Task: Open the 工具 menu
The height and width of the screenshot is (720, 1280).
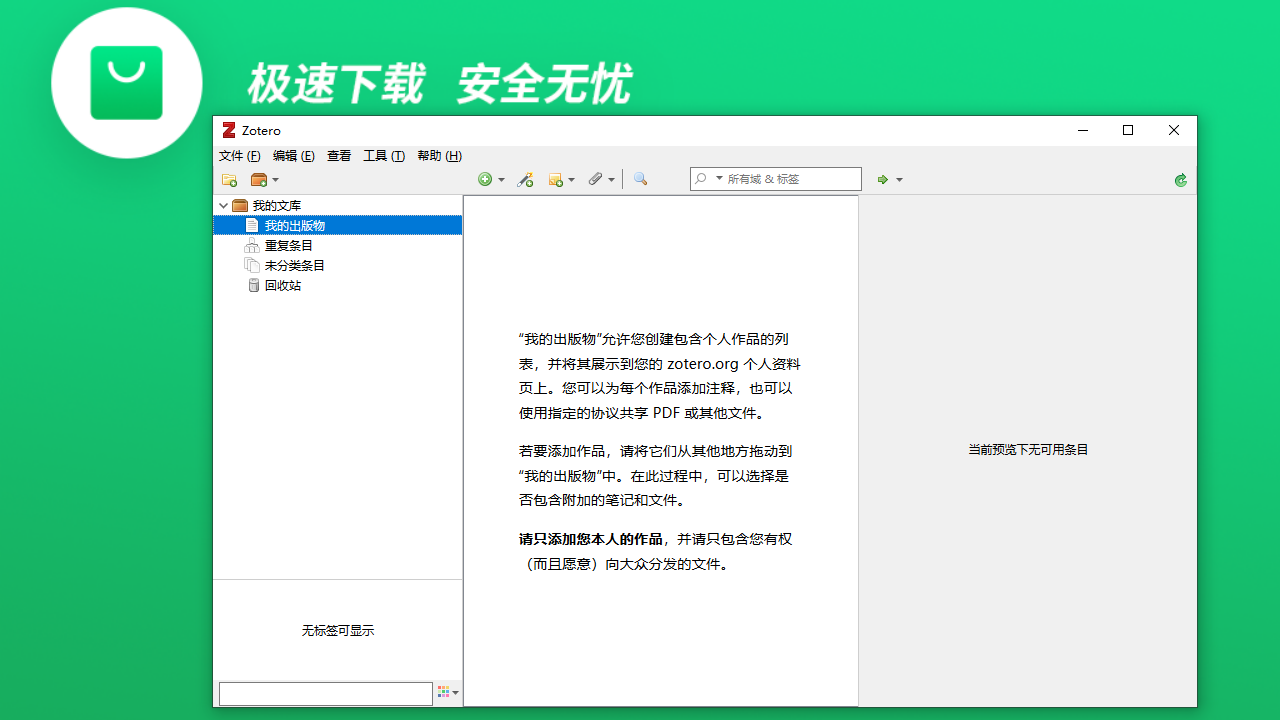Action: 383,156
